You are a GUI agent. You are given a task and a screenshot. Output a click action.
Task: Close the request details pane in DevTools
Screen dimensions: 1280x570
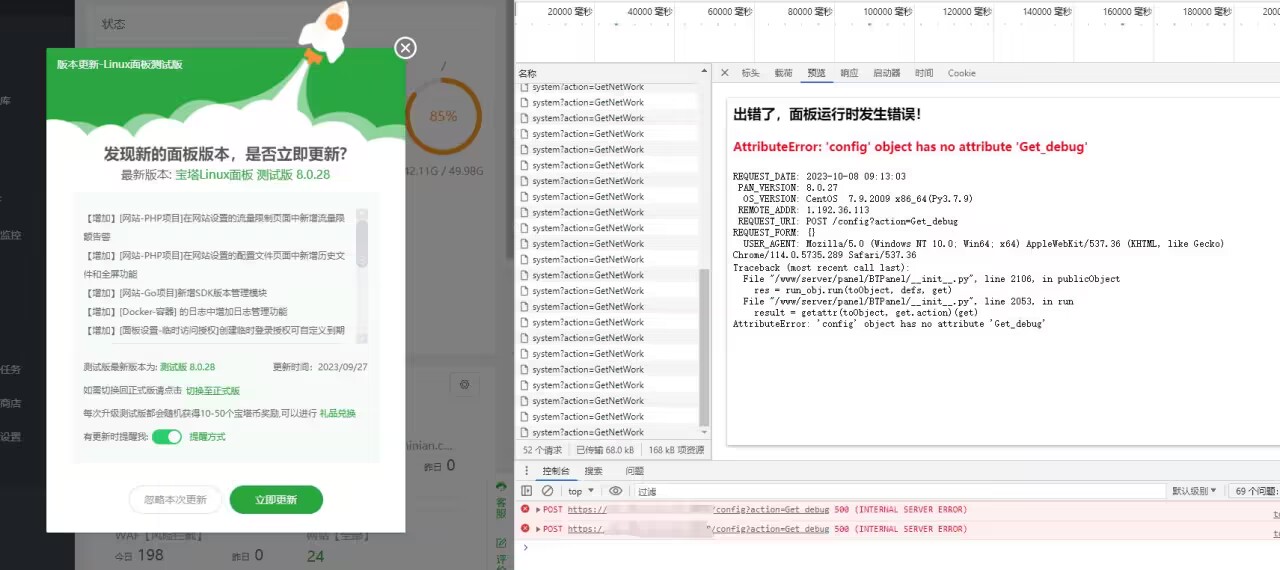(725, 73)
